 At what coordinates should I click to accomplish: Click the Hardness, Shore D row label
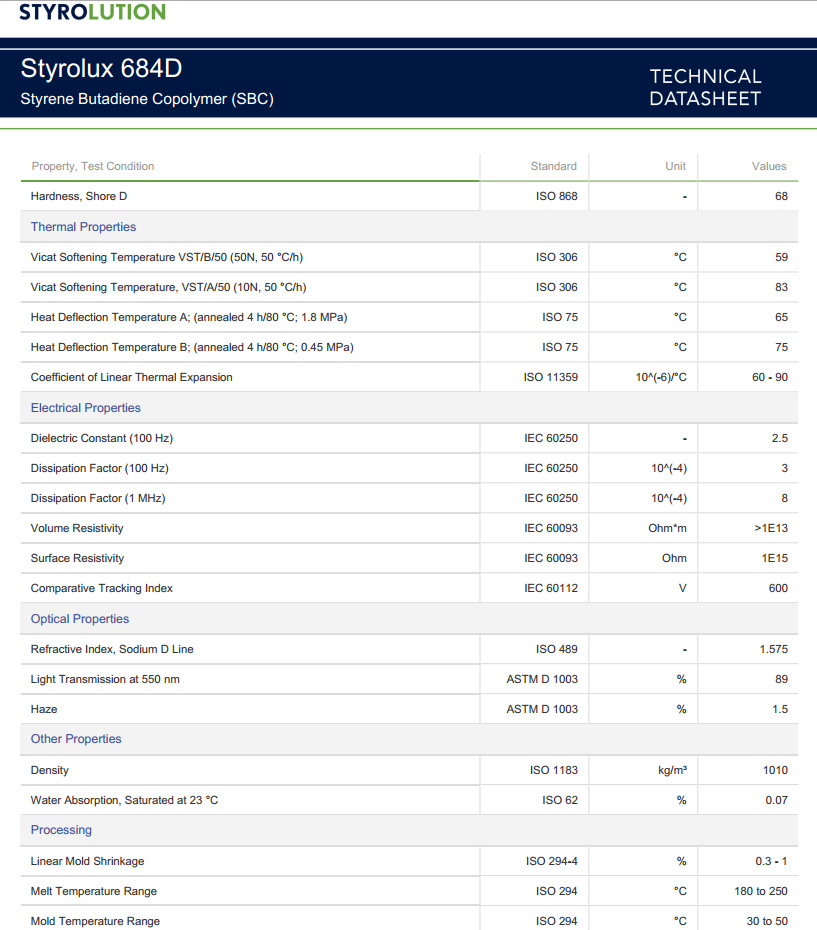pos(79,196)
